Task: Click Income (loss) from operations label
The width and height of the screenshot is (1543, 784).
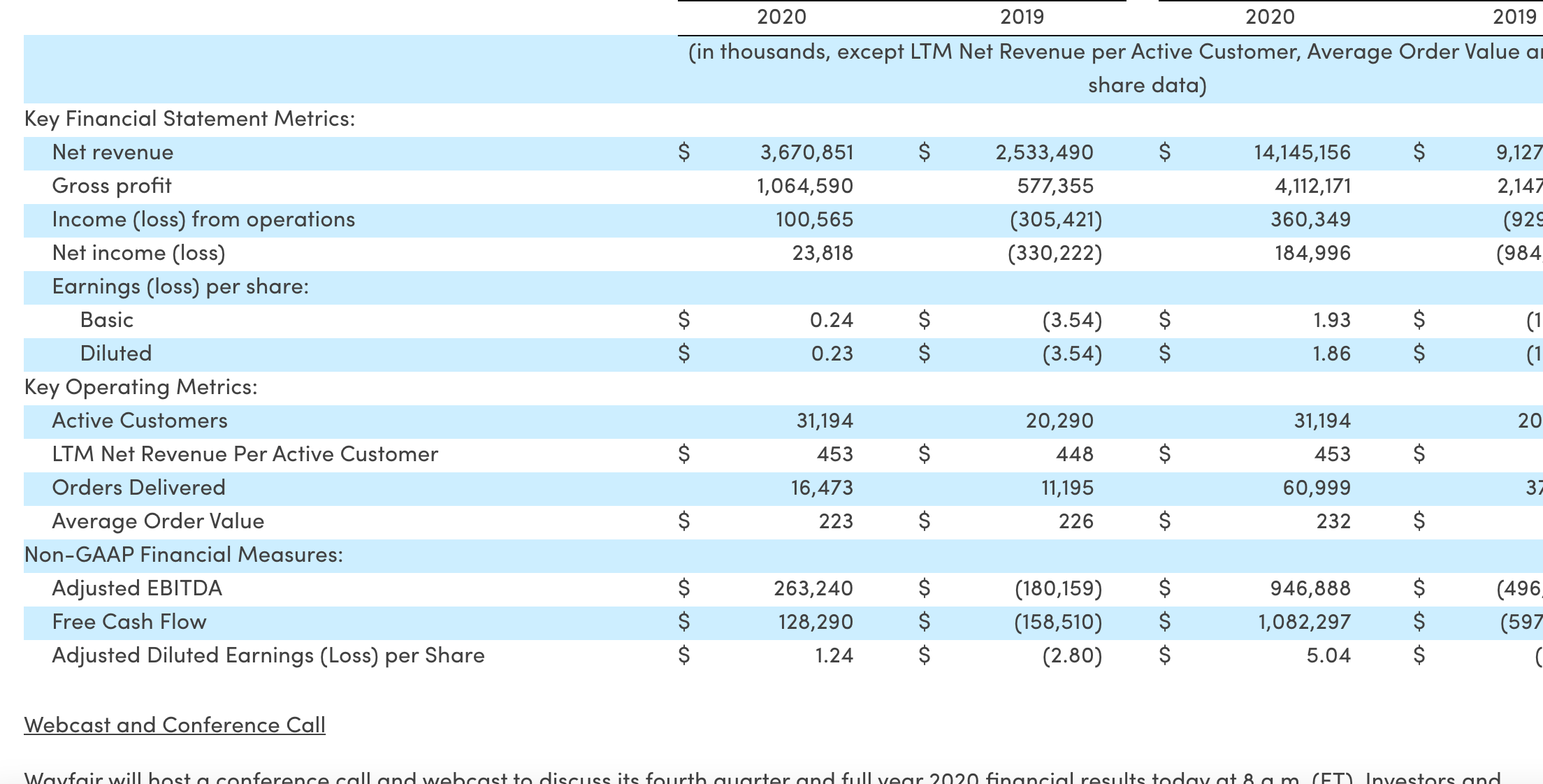Action: 203,219
